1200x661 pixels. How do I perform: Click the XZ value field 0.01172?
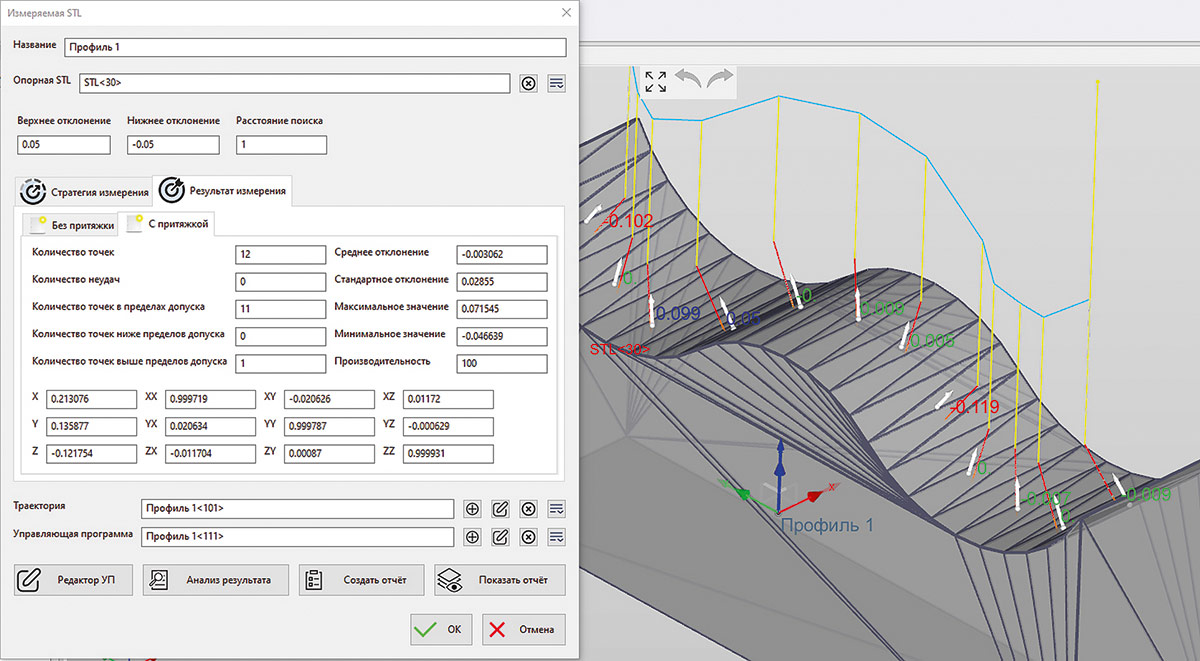point(448,399)
